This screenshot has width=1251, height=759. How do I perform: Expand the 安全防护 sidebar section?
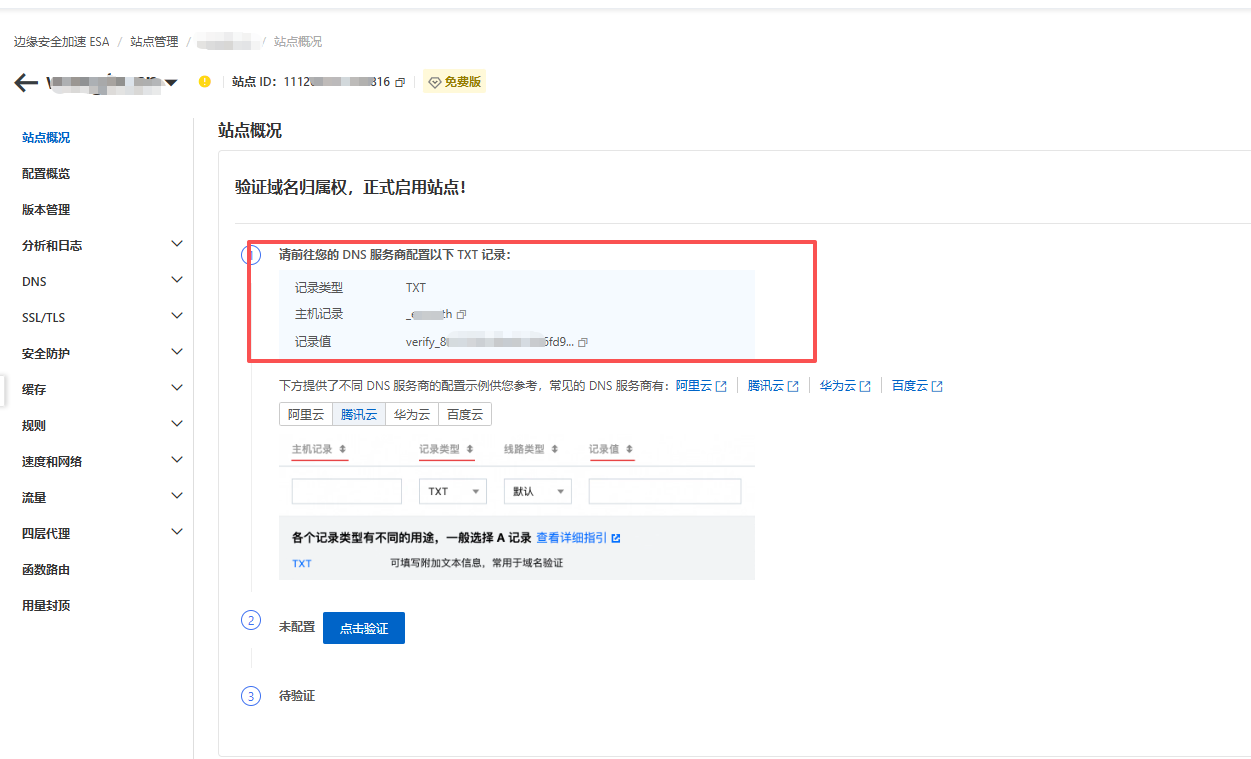point(44,353)
